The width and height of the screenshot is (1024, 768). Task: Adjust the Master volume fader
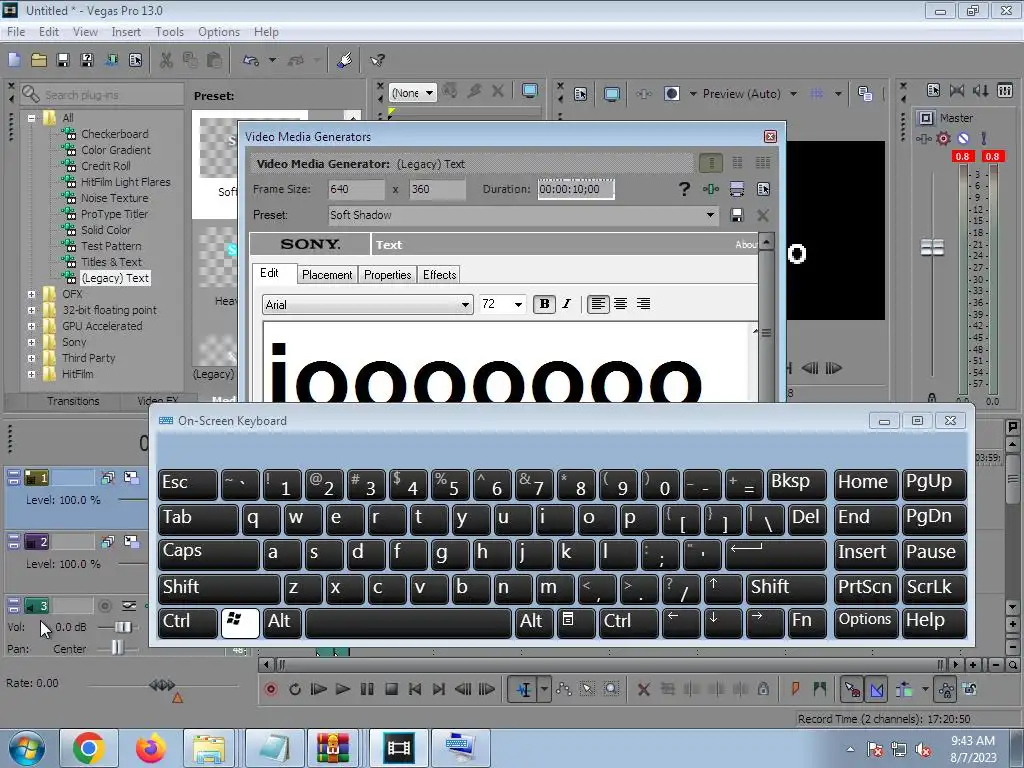pos(932,248)
